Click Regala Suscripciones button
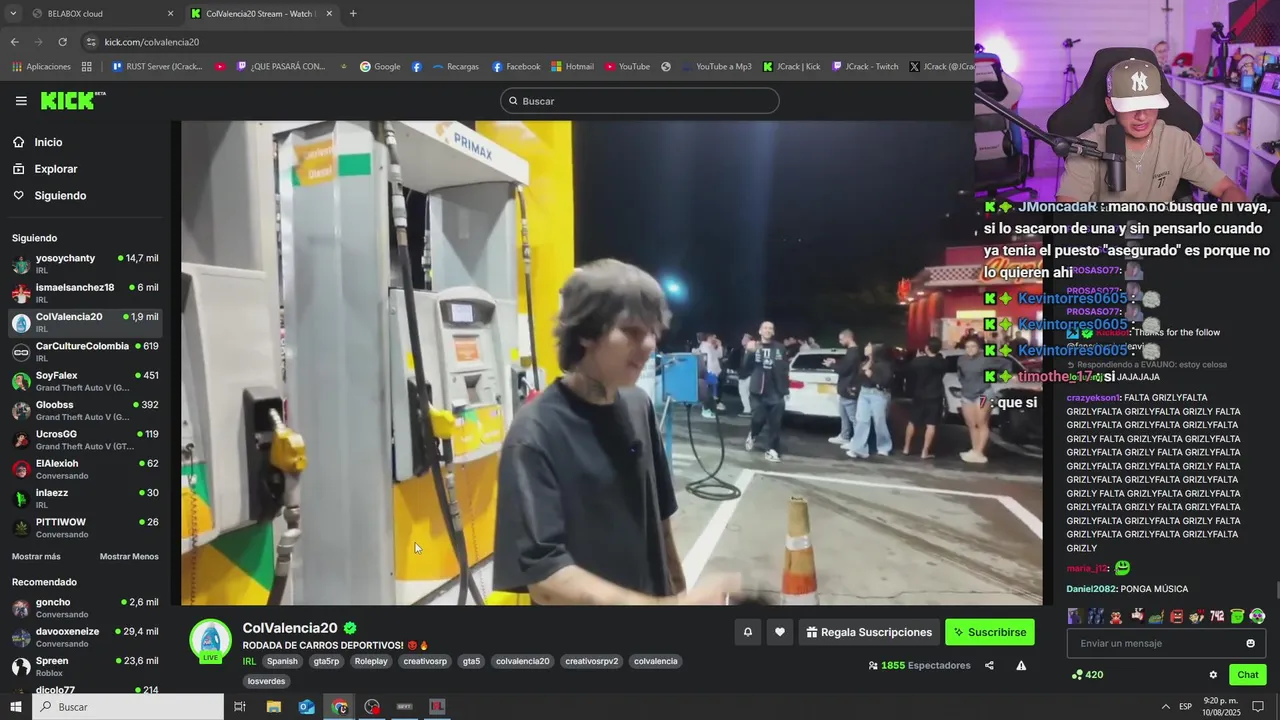This screenshot has width=1280, height=720. tap(869, 633)
